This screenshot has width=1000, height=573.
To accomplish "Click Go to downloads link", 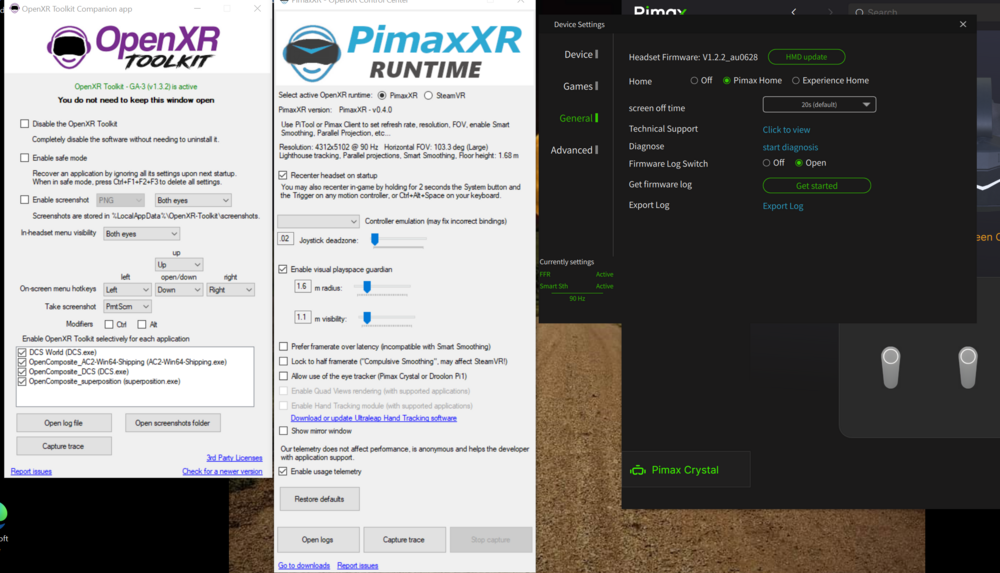I will coord(304,565).
